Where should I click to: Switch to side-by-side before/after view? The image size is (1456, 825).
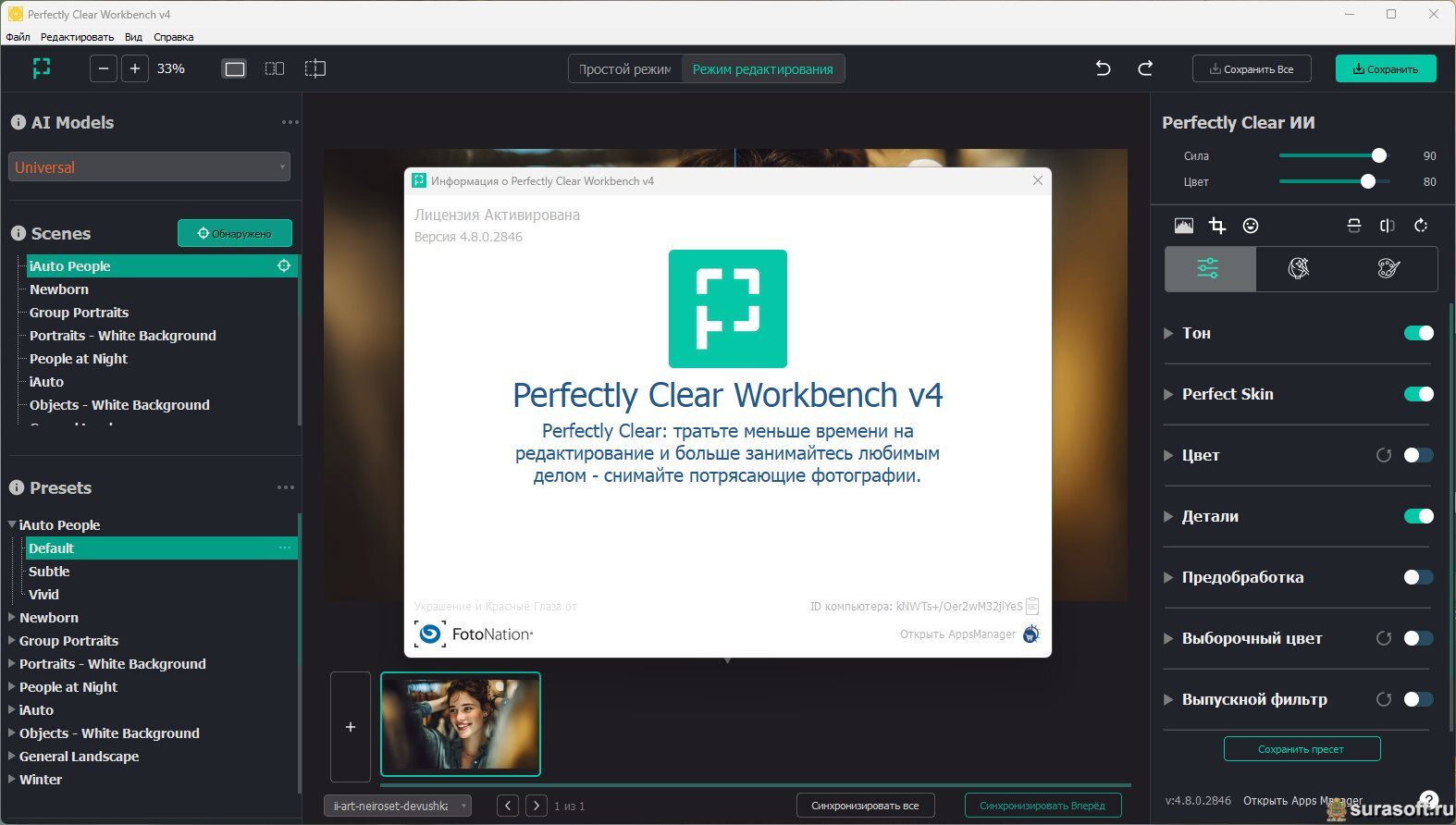[275, 68]
